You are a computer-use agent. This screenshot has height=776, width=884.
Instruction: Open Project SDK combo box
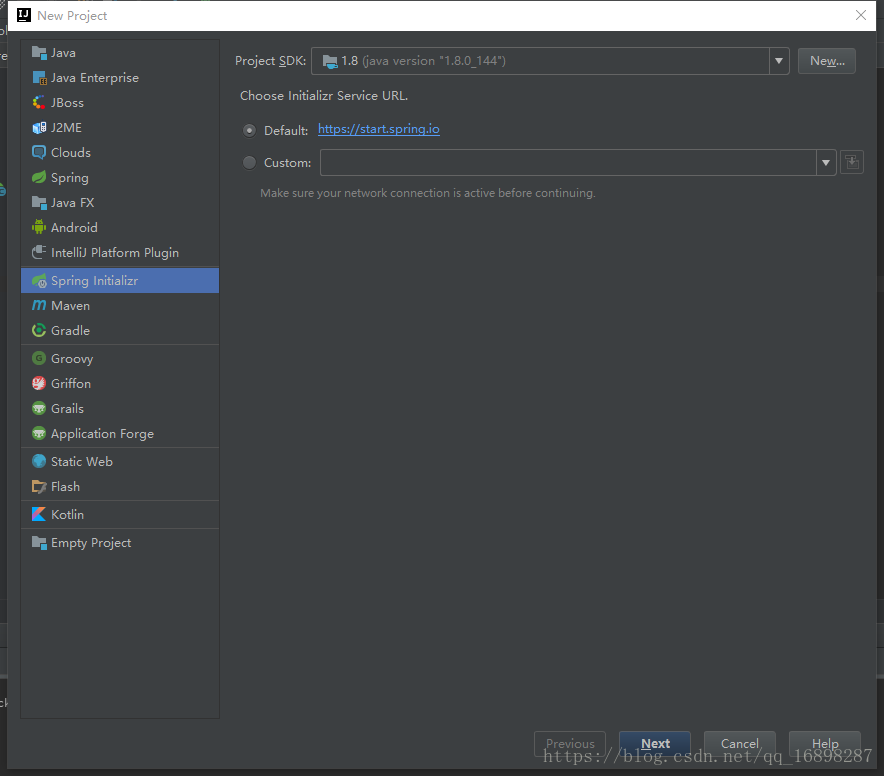point(550,61)
